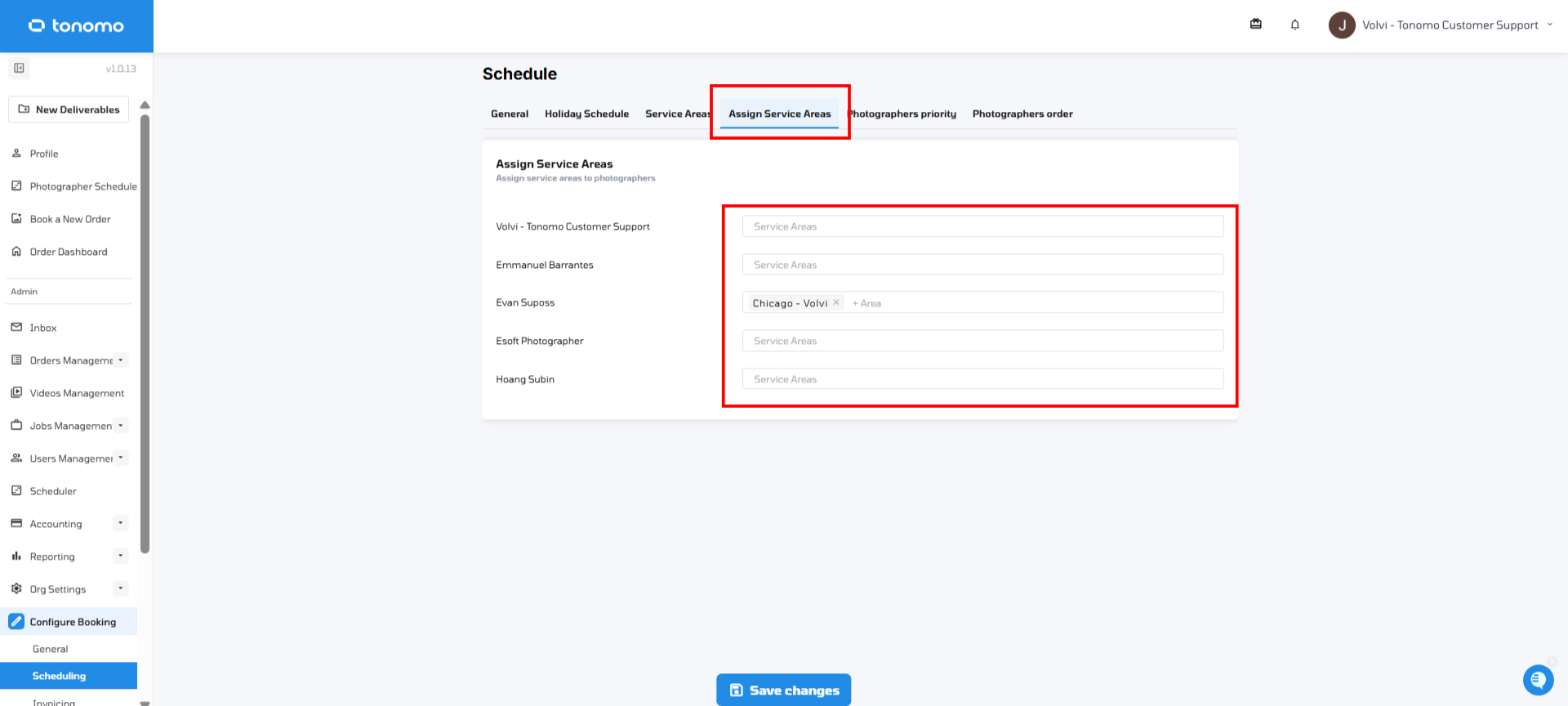The height and width of the screenshot is (706, 1568).
Task: Select General under Configure Booking
Action: click(51, 649)
